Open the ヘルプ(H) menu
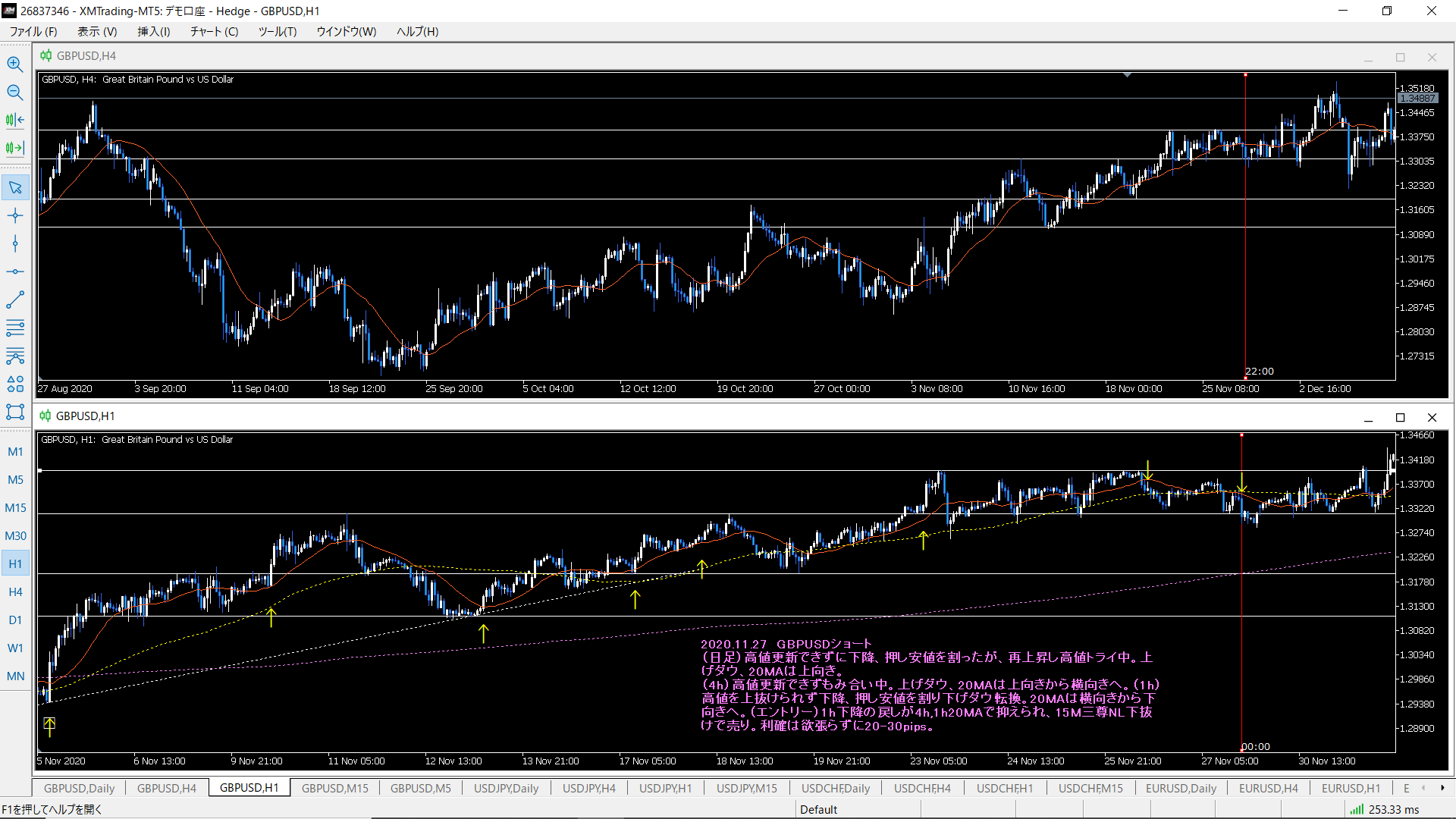The image size is (1456, 819). click(418, 31)
